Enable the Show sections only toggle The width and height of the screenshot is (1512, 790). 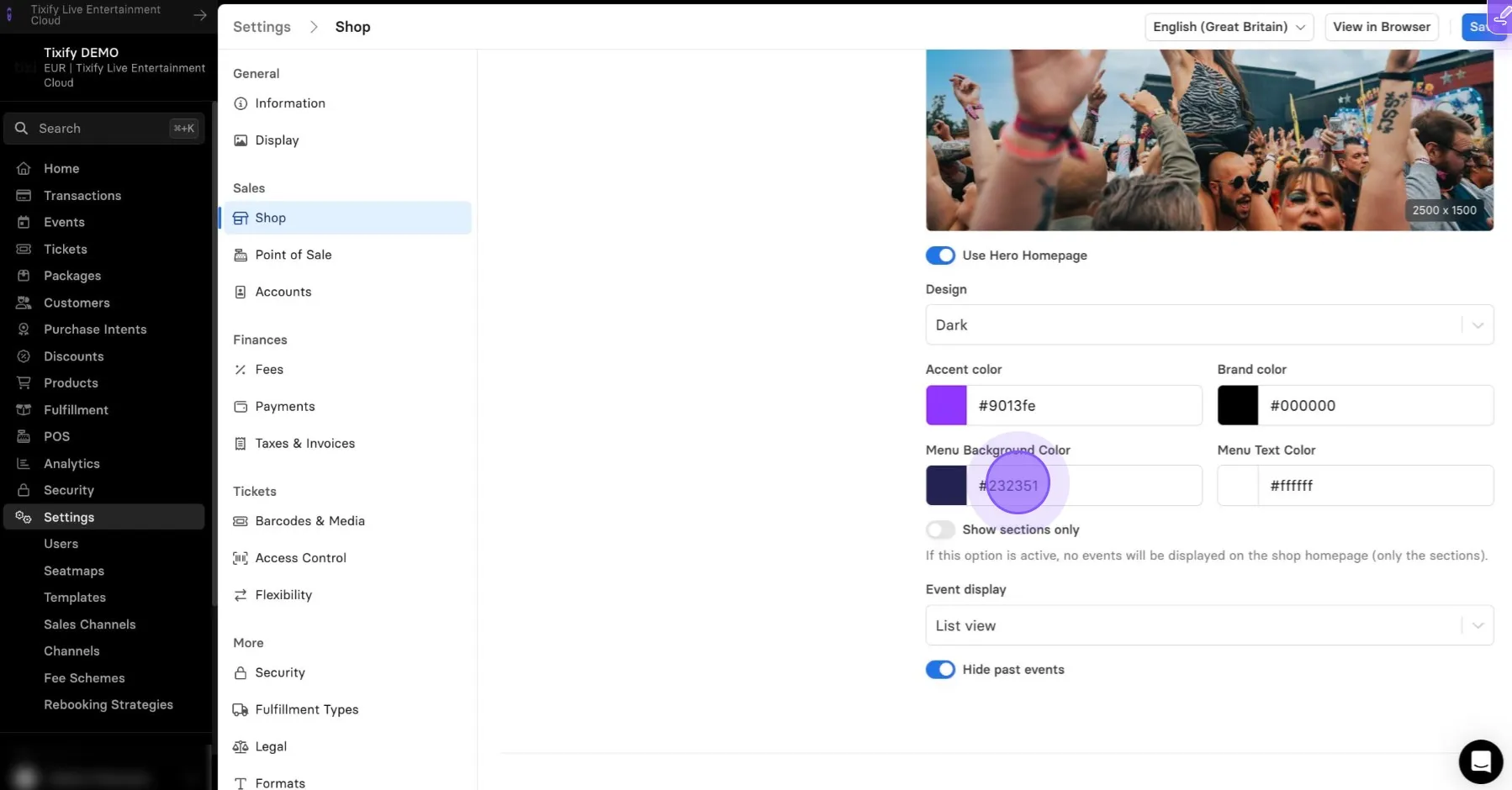(940, 529)
